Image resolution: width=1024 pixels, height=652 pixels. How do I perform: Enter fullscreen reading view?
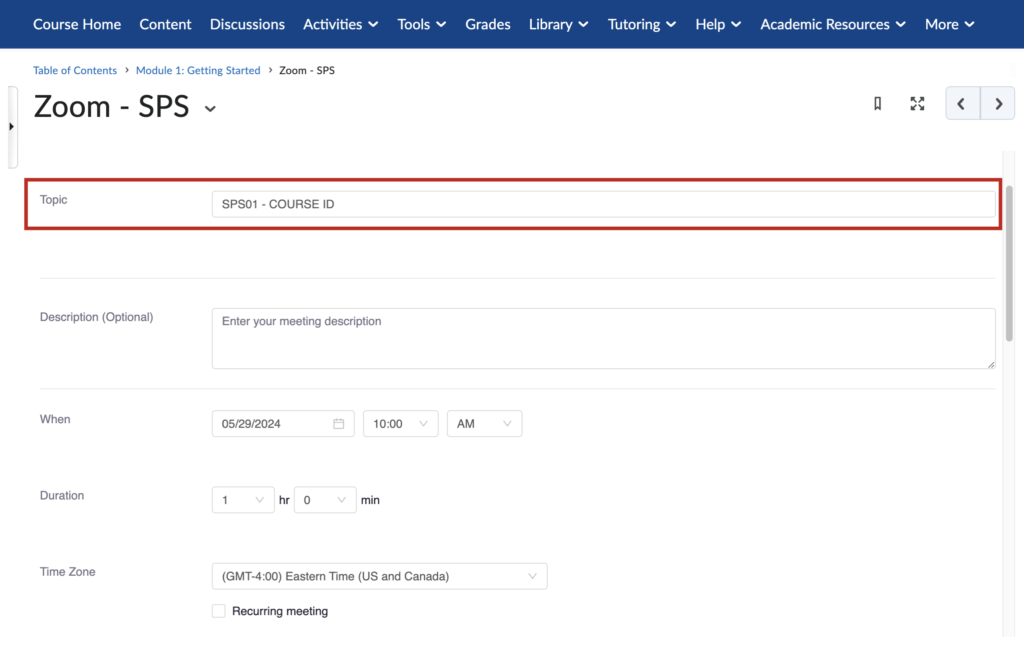click(917, 103)
